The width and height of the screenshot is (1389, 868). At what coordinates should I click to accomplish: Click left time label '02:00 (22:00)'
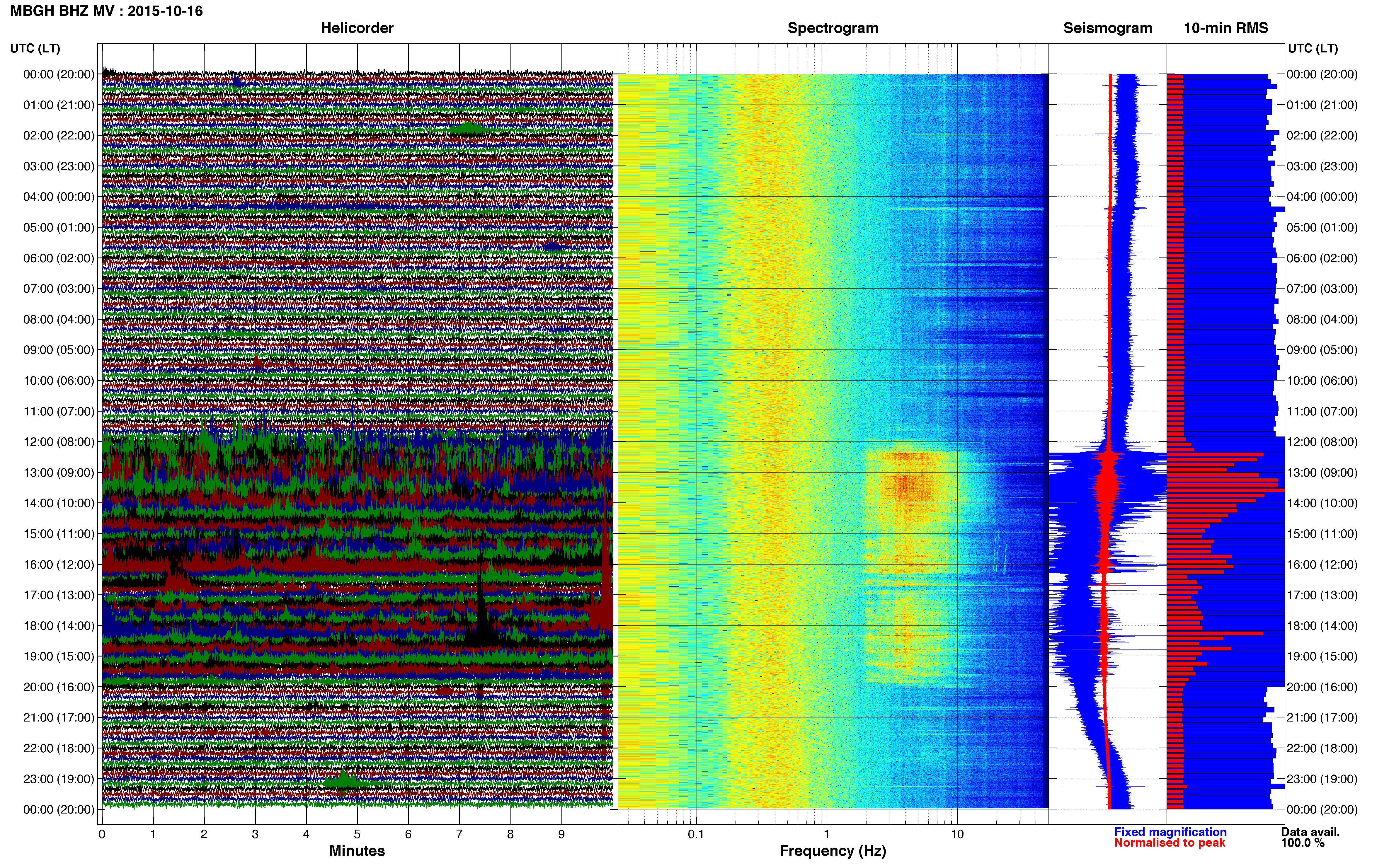point(59,135)
